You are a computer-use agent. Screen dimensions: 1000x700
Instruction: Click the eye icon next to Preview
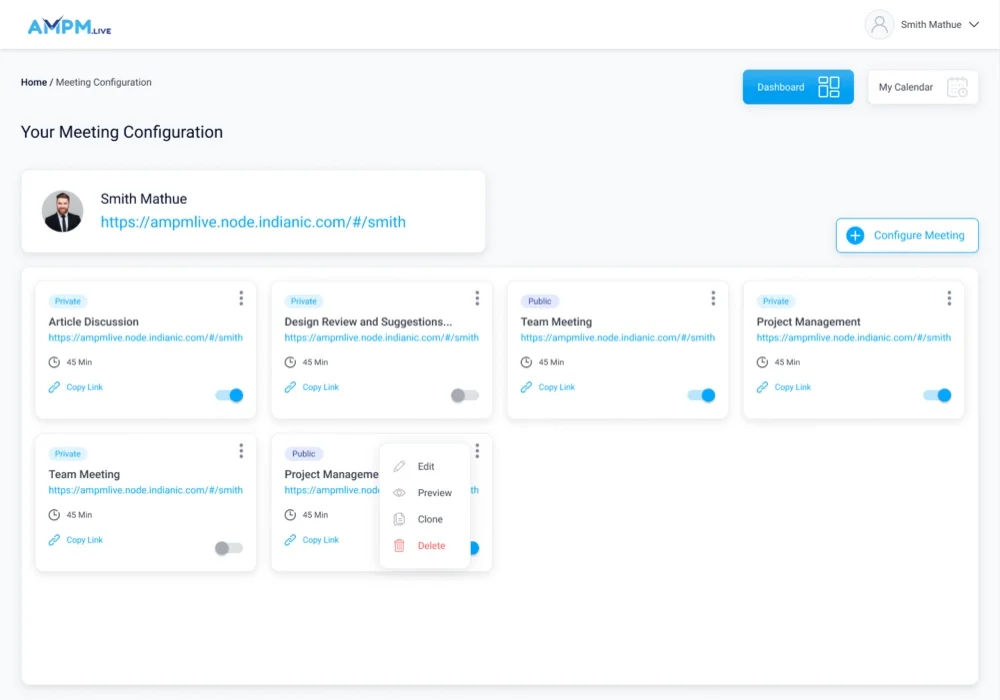tap(399, 493)
